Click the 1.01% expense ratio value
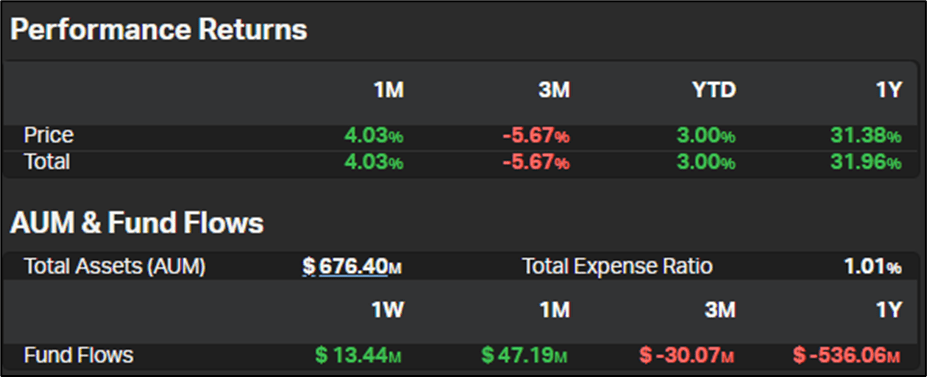Image resolution: width=927 pixels, height=377 pixels. tap(873, 266)
